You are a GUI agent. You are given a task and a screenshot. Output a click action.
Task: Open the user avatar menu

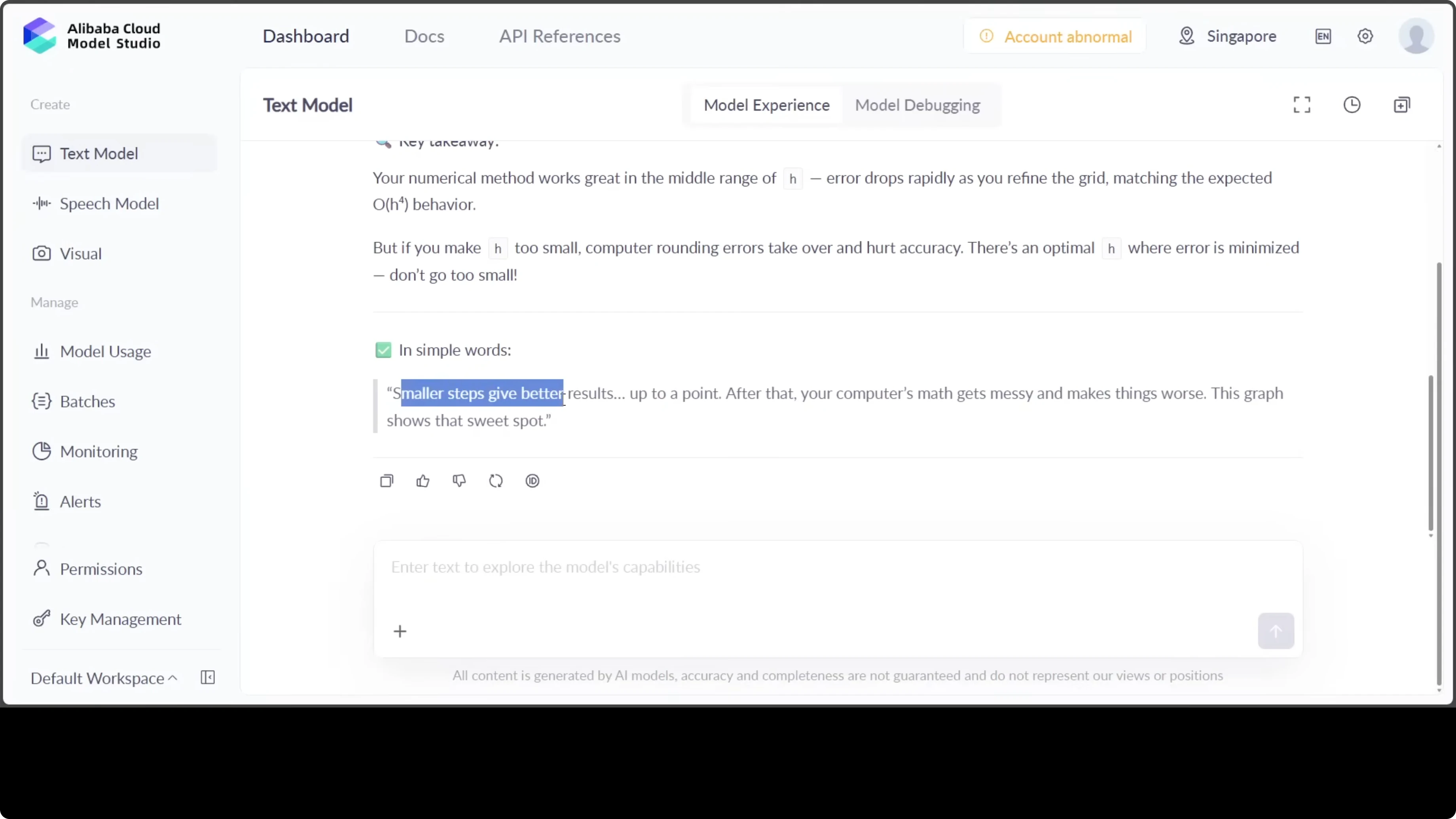[1416, 37]
